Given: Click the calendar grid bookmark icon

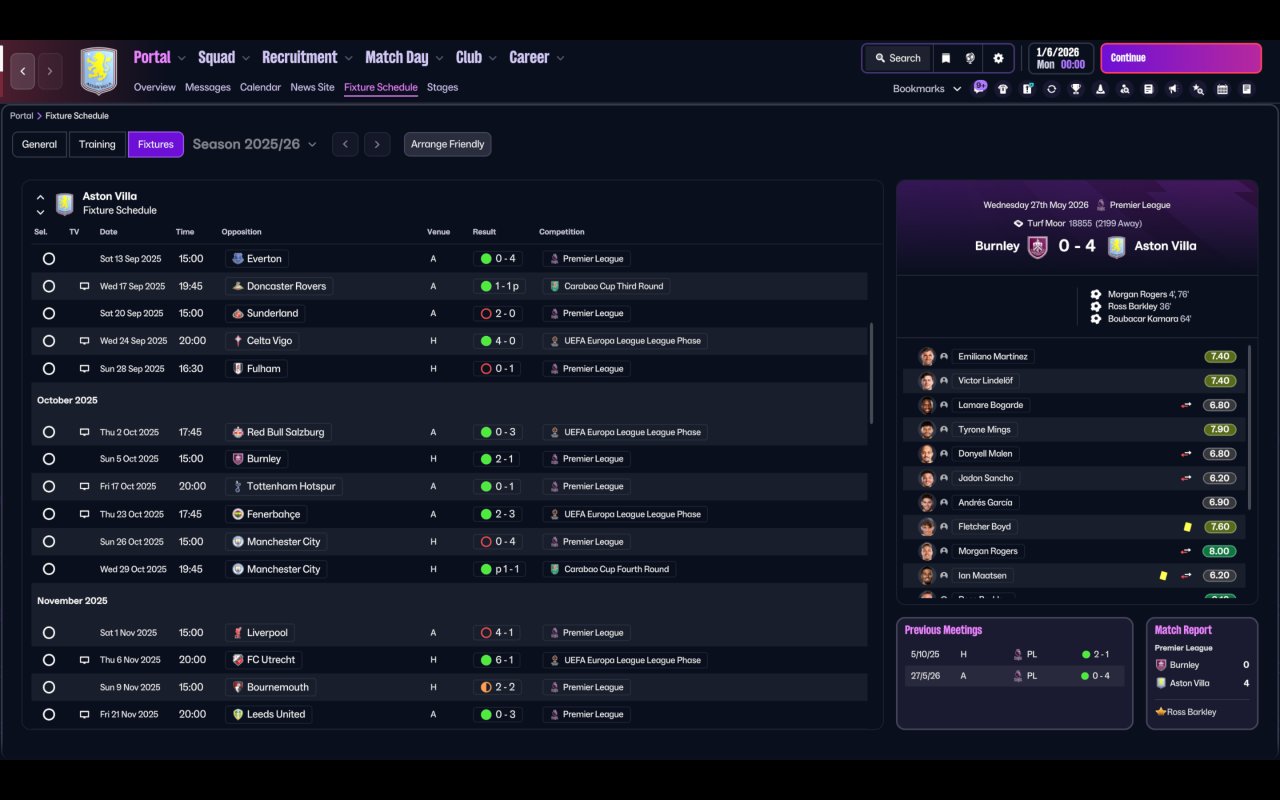Looking at the screenshot, I should pyautogui.click(x=1222, y=89).
